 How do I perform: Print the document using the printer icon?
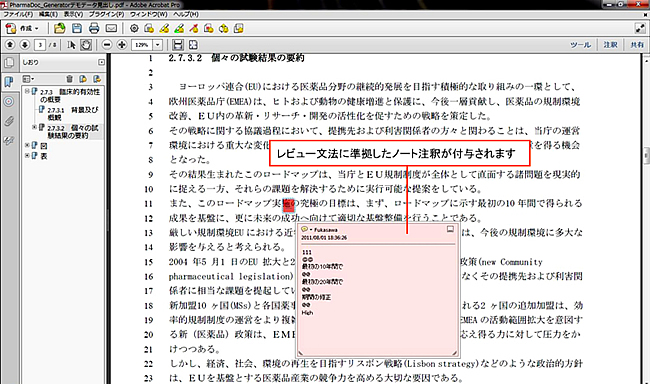[94, 28]
